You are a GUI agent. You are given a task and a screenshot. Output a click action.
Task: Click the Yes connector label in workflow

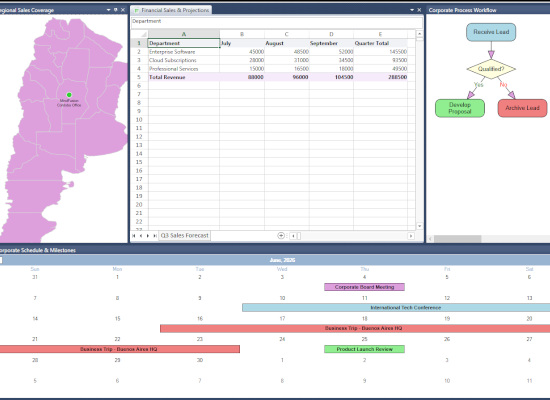click(x=478, y=85)
